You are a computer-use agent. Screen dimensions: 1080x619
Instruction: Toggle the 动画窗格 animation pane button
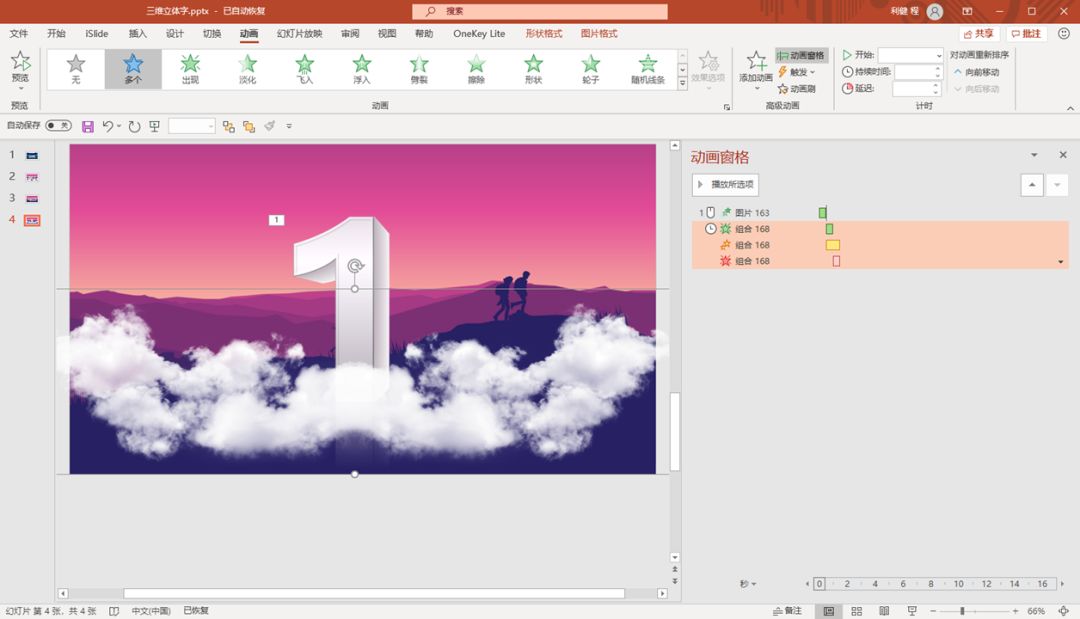tap(801, 56)
